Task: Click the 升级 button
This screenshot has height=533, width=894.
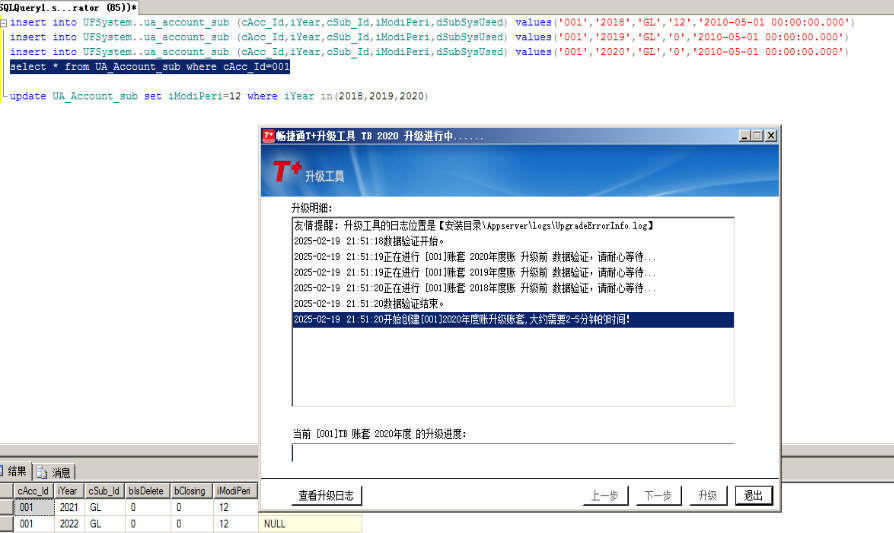Action: coord(707,495)
